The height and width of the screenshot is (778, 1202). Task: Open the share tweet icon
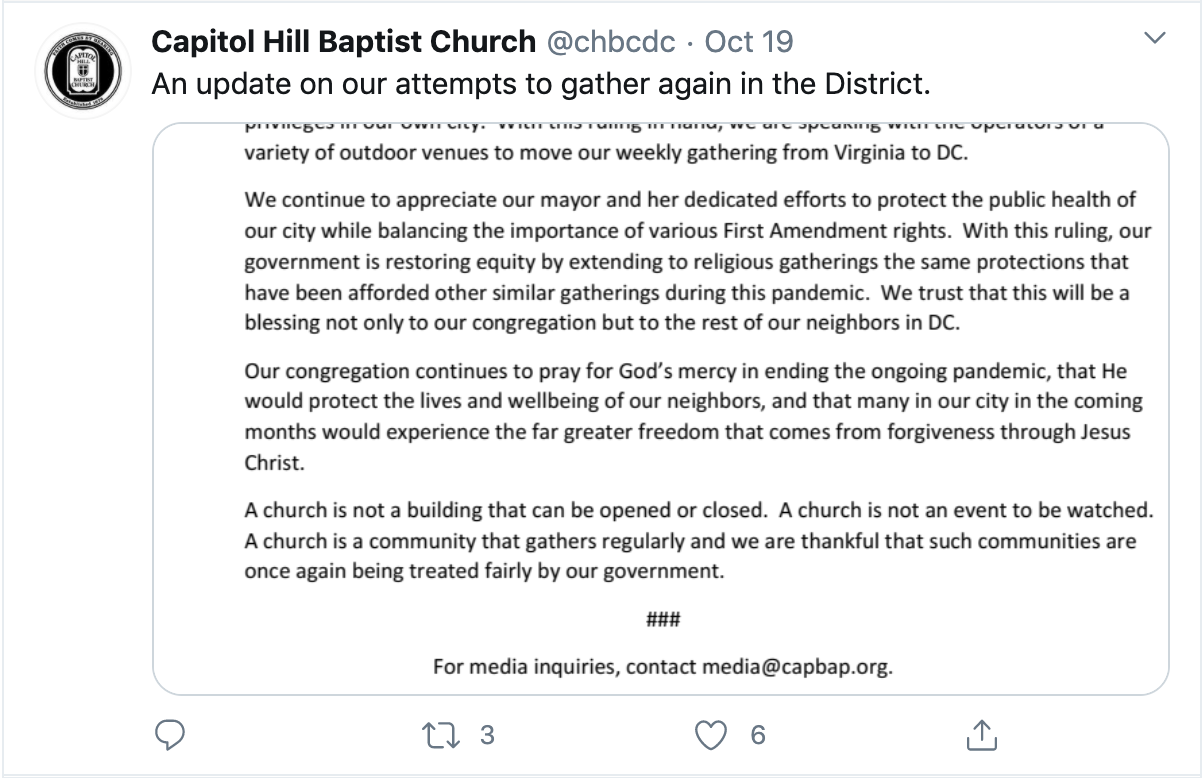tap(982, 736)
